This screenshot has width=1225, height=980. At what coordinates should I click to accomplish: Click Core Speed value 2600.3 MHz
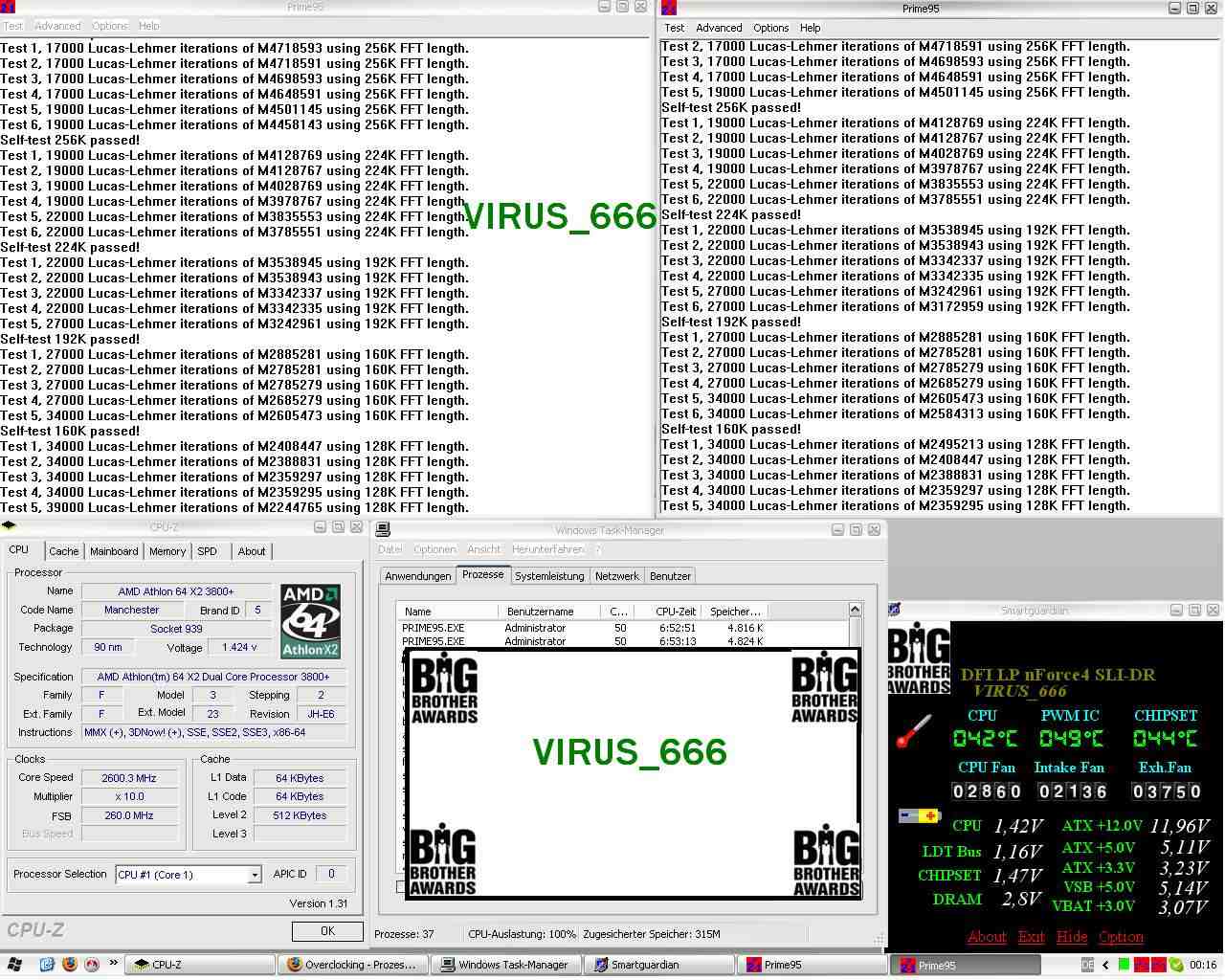128,778
